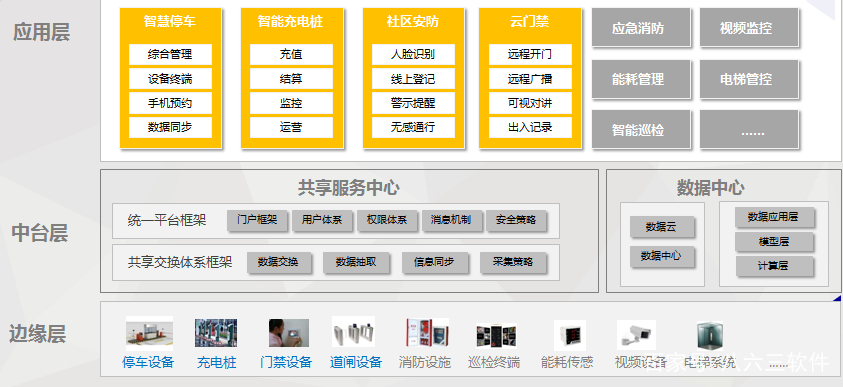Click 数据同步 under 智慧停车
The width and height of the screenshot is (843, 387).
(170, 127)
